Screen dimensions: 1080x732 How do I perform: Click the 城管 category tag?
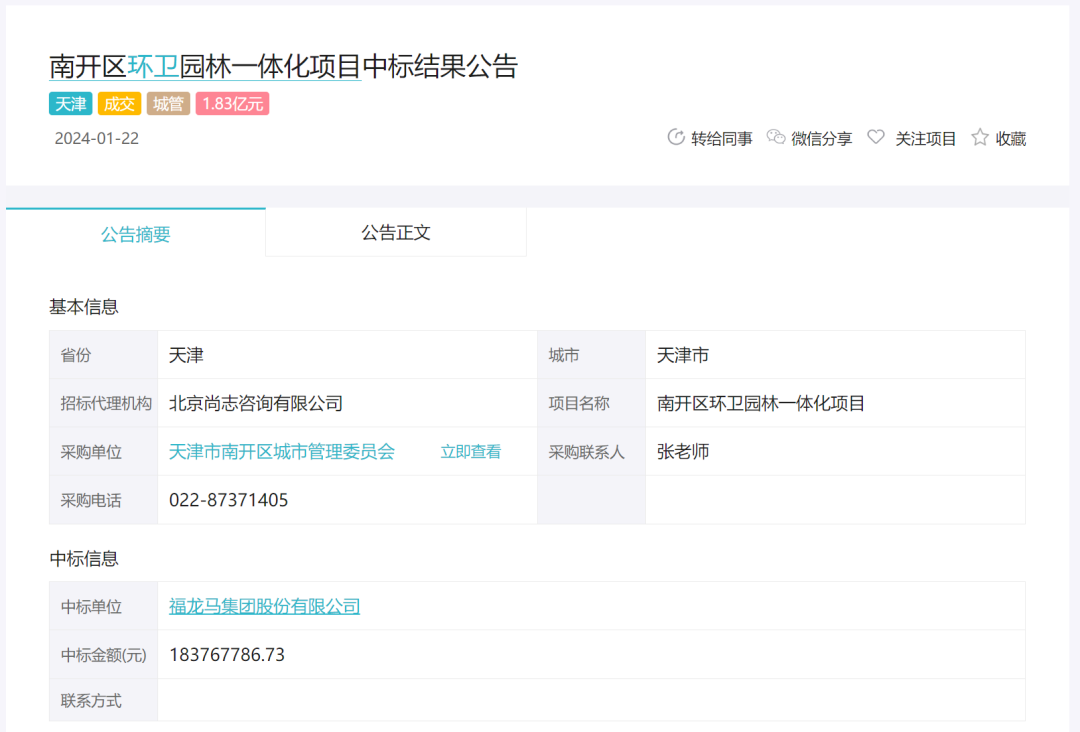coord(168,104)
